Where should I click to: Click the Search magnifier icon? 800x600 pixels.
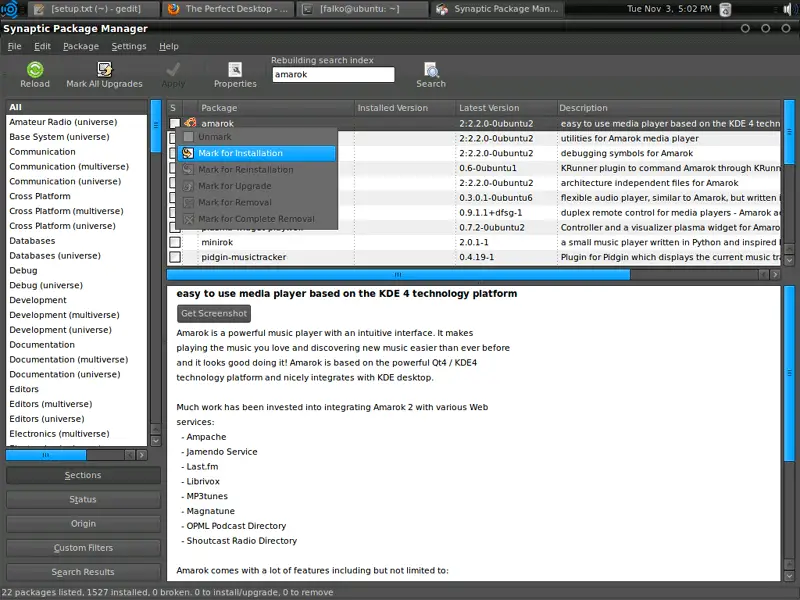(x=431, y=69)
